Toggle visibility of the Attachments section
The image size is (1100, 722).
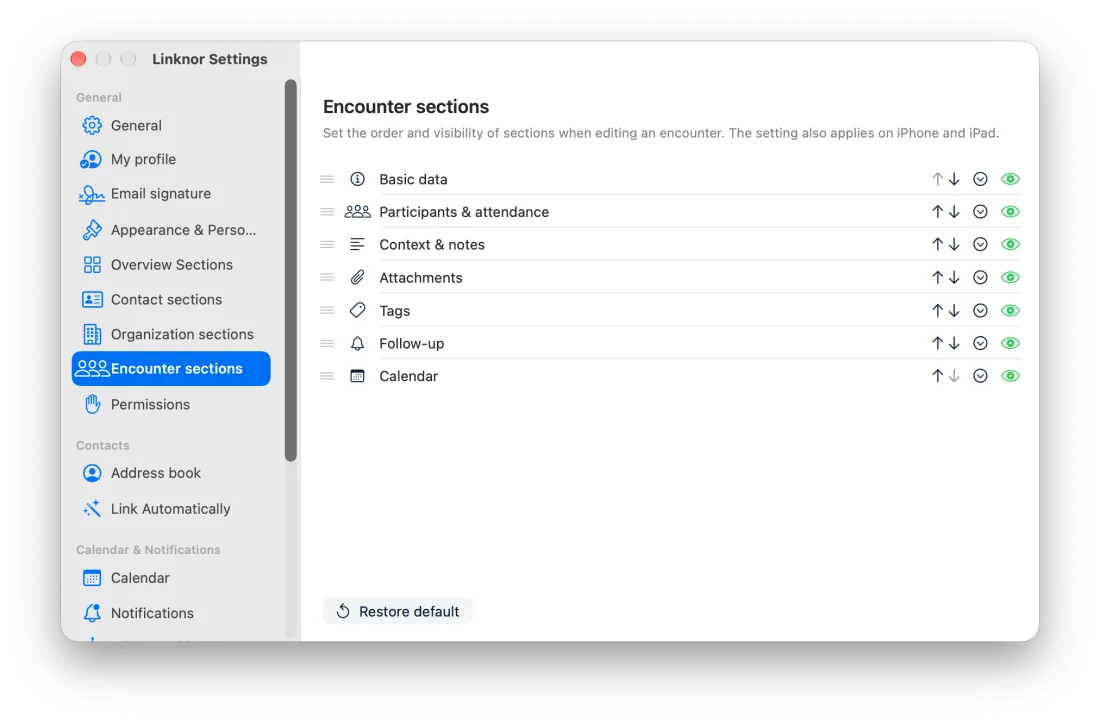(1010, 278)
